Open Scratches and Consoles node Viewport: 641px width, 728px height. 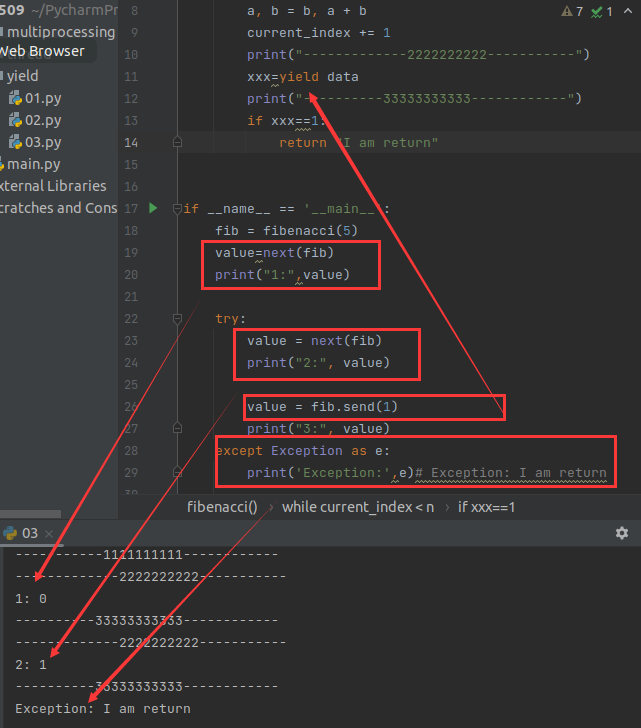click(58, 208)
